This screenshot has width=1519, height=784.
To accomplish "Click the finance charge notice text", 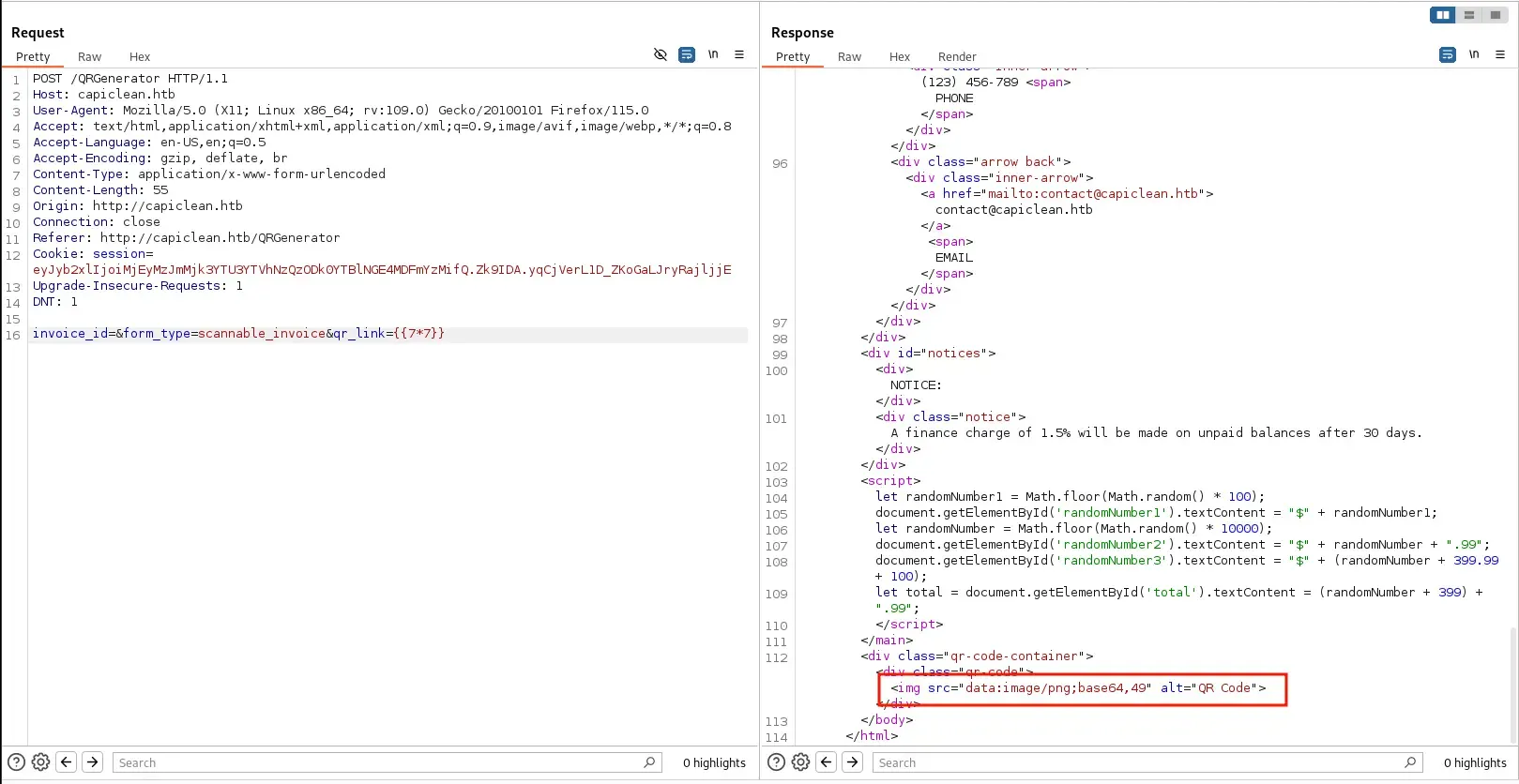I will [x=1156, y=433].
